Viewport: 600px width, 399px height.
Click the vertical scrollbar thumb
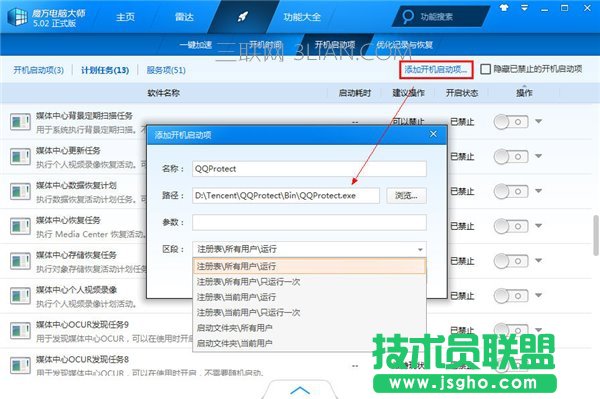[x=596, y=235]
